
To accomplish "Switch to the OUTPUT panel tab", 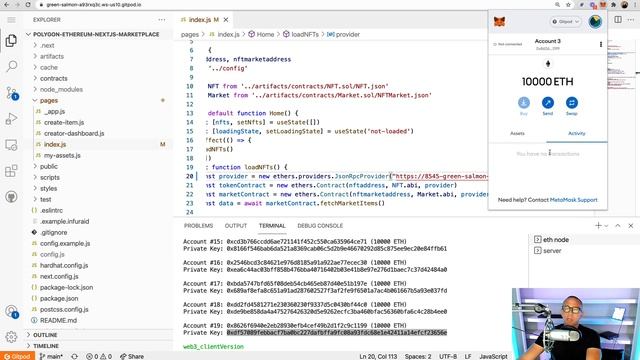I will point(236,226).
